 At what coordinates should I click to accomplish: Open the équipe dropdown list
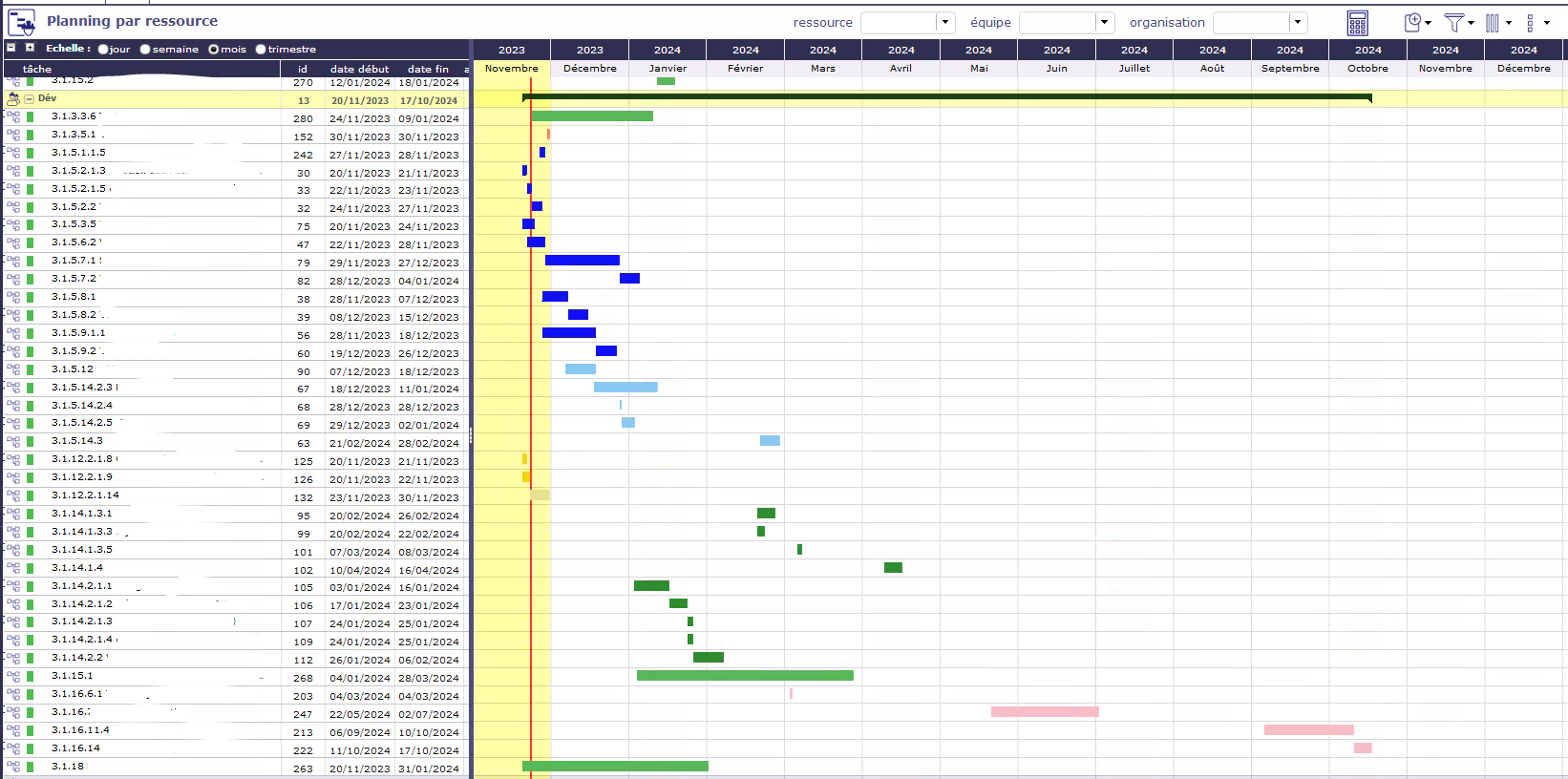[1104, 23]
